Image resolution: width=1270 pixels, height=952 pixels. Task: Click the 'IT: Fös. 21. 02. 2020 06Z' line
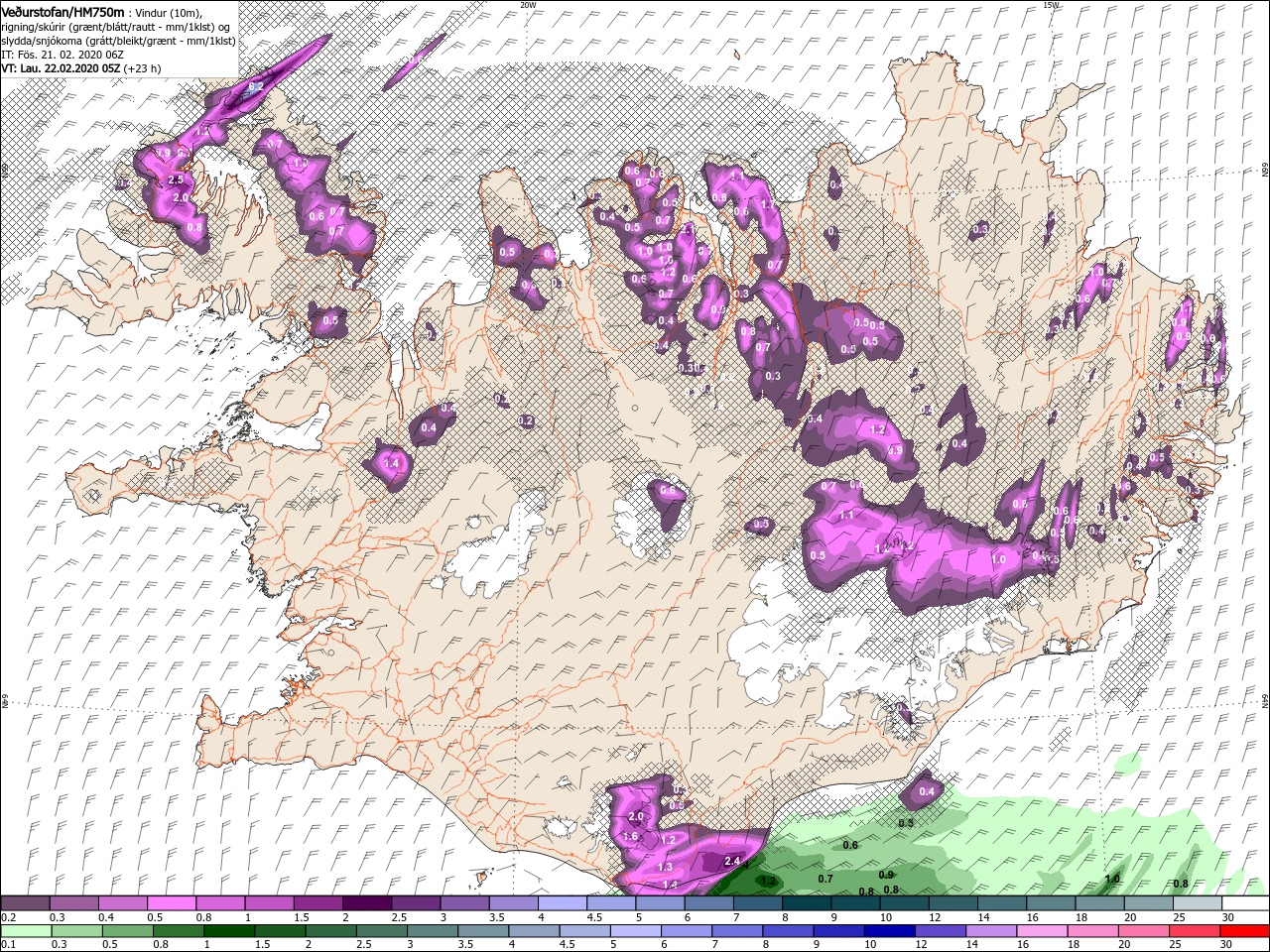pos(62,55)
